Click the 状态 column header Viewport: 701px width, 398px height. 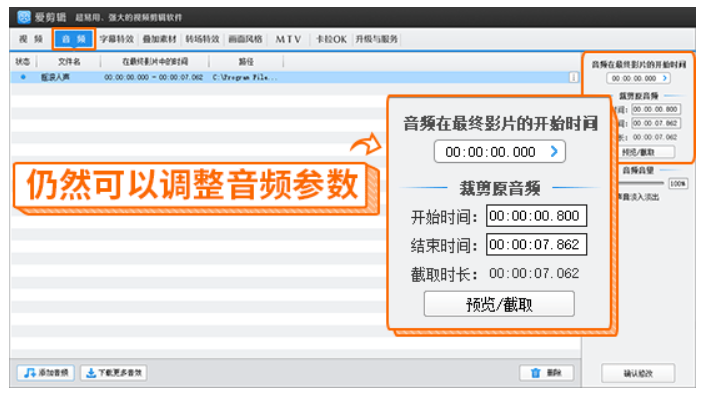23,62
